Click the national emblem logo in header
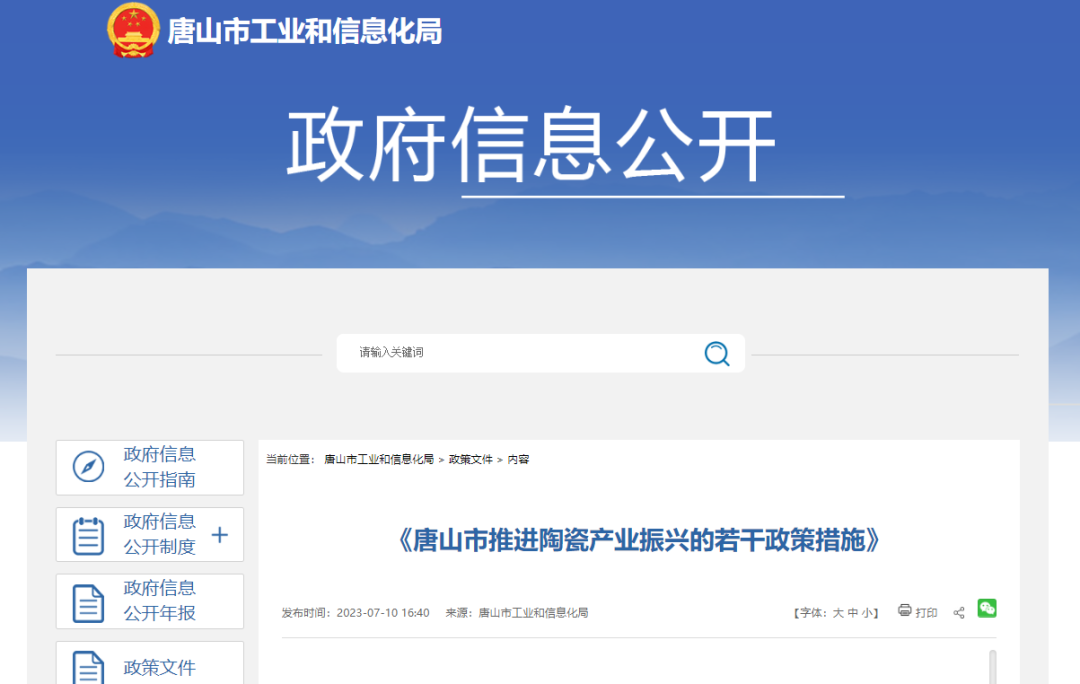The width and height of the screenshot is (1080, 684). [x=133, y=31]
